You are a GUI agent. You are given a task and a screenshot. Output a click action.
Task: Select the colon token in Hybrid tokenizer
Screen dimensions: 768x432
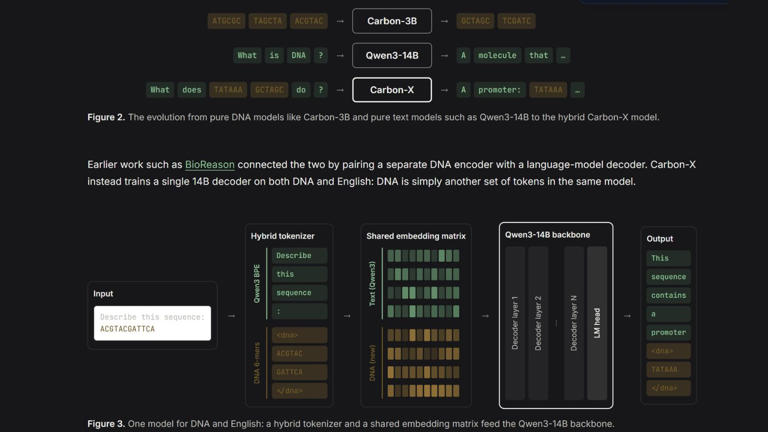(x=299, y=312)
